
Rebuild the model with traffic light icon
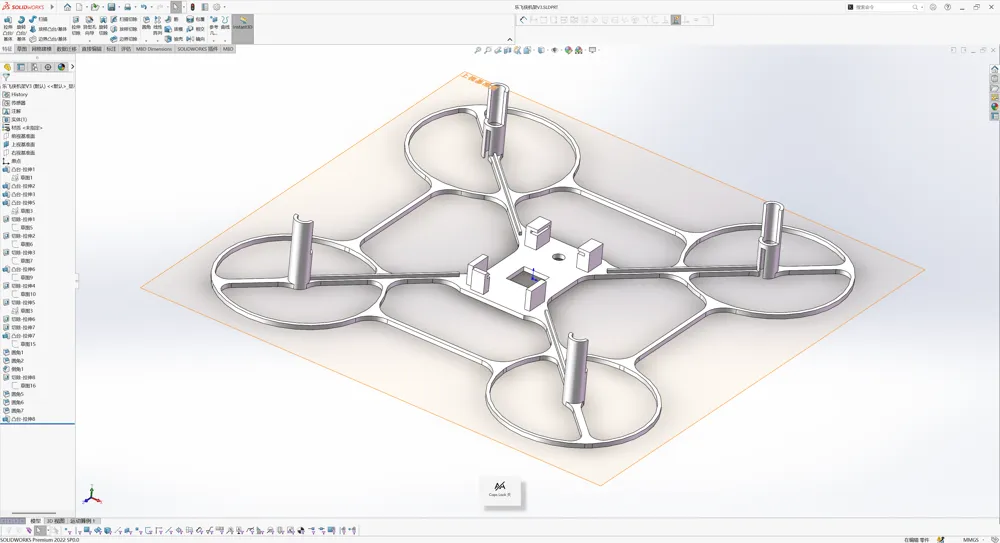[193, 7]
